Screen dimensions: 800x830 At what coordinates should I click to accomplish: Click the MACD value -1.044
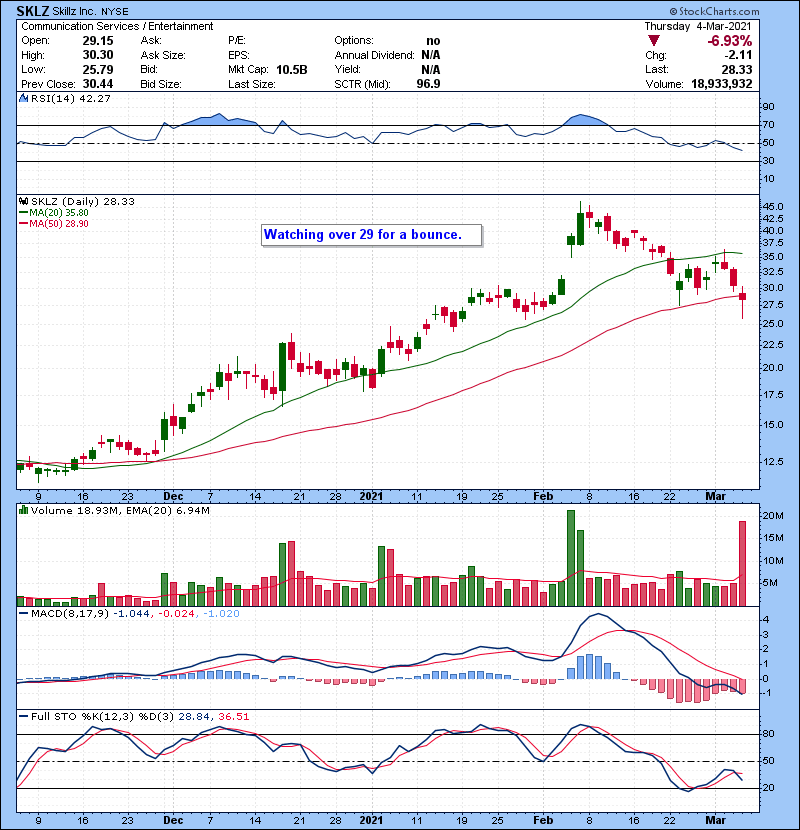pyautogui.click(x=131, y=614)
